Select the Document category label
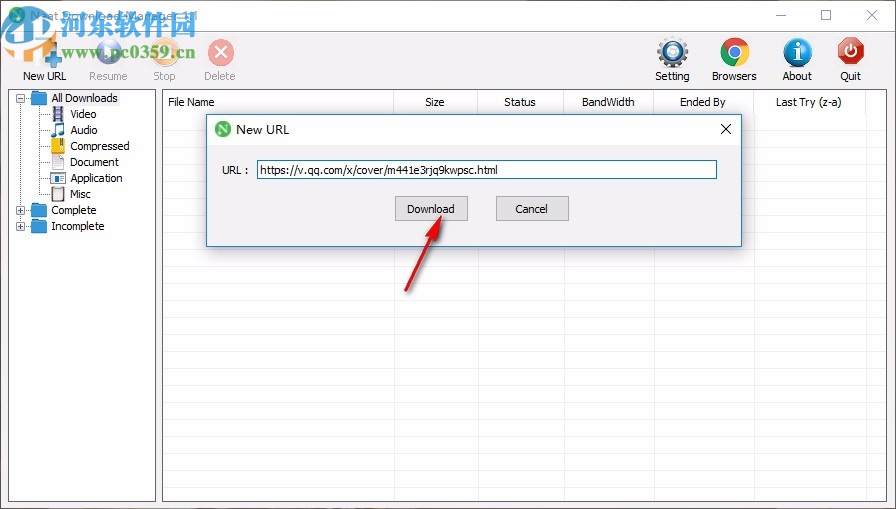896x509 pixels. [94, 162]
